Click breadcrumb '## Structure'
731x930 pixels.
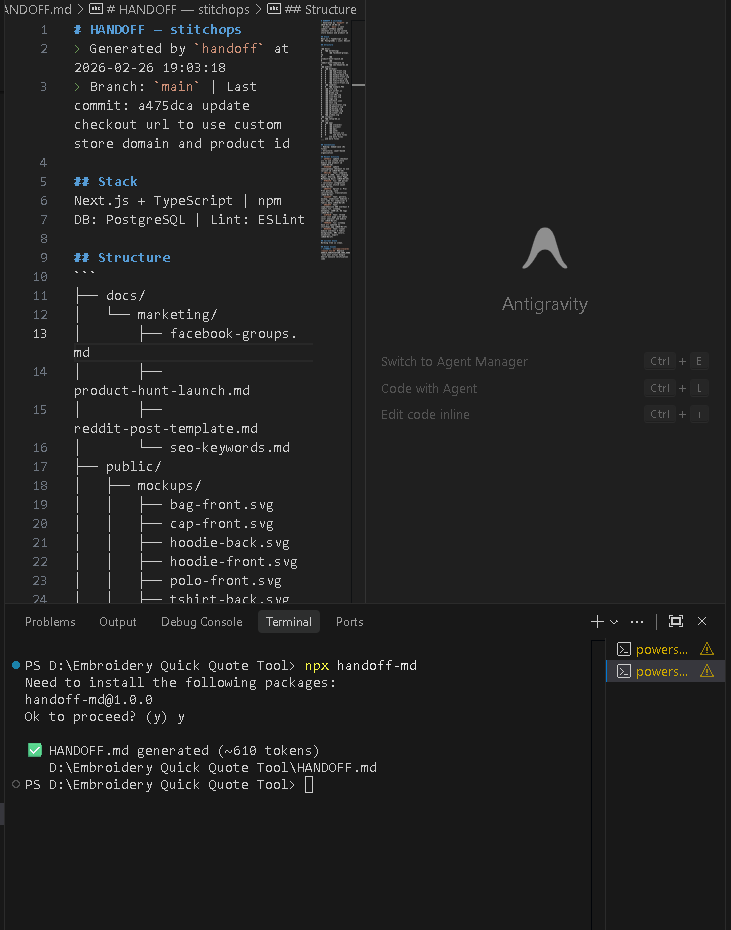click(x=312, y=9)
